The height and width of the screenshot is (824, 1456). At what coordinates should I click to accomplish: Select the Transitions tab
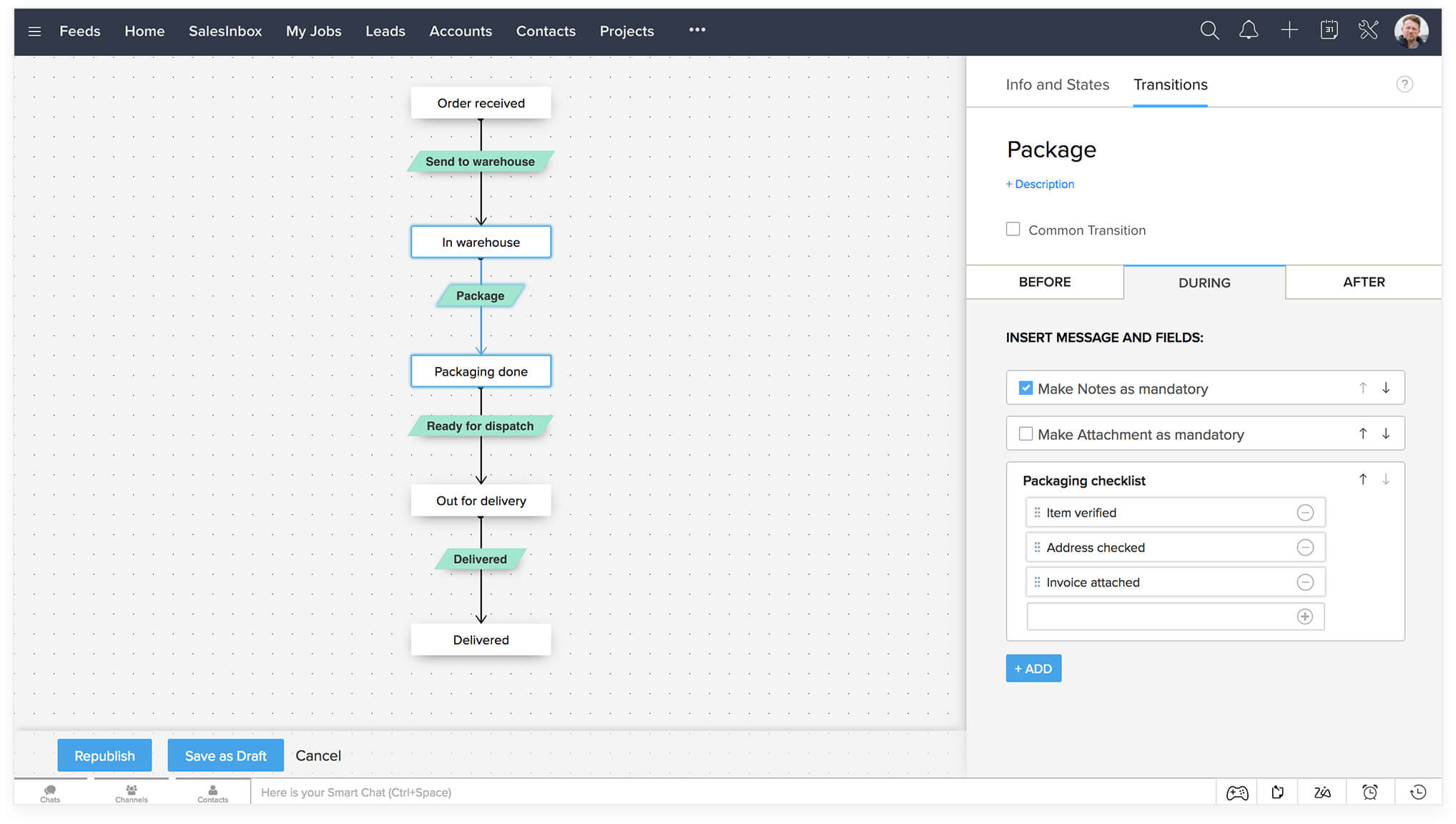(1170, 84)
